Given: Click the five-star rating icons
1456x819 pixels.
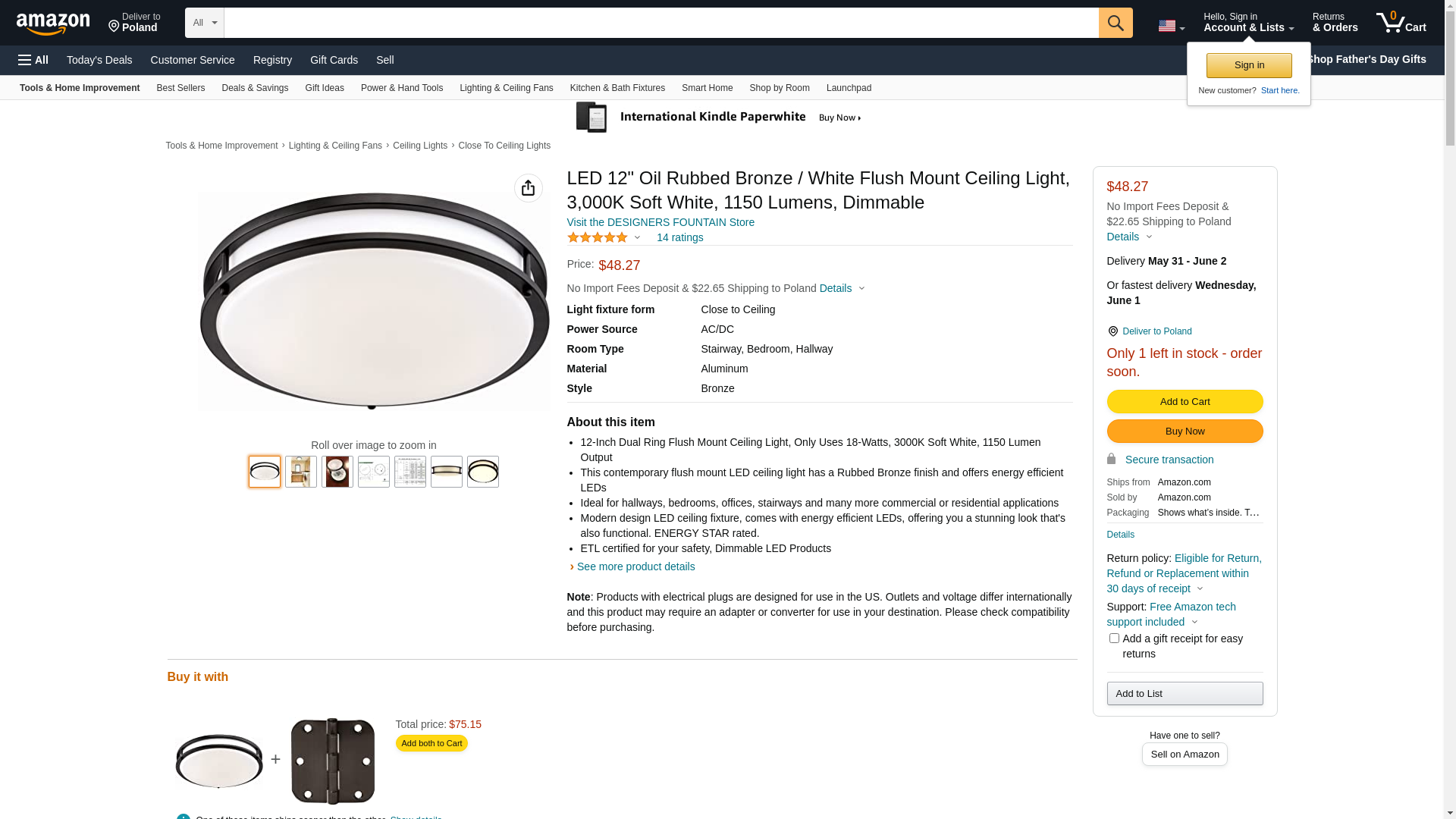Looking at the screenshot, I should [x=598, y=237].
